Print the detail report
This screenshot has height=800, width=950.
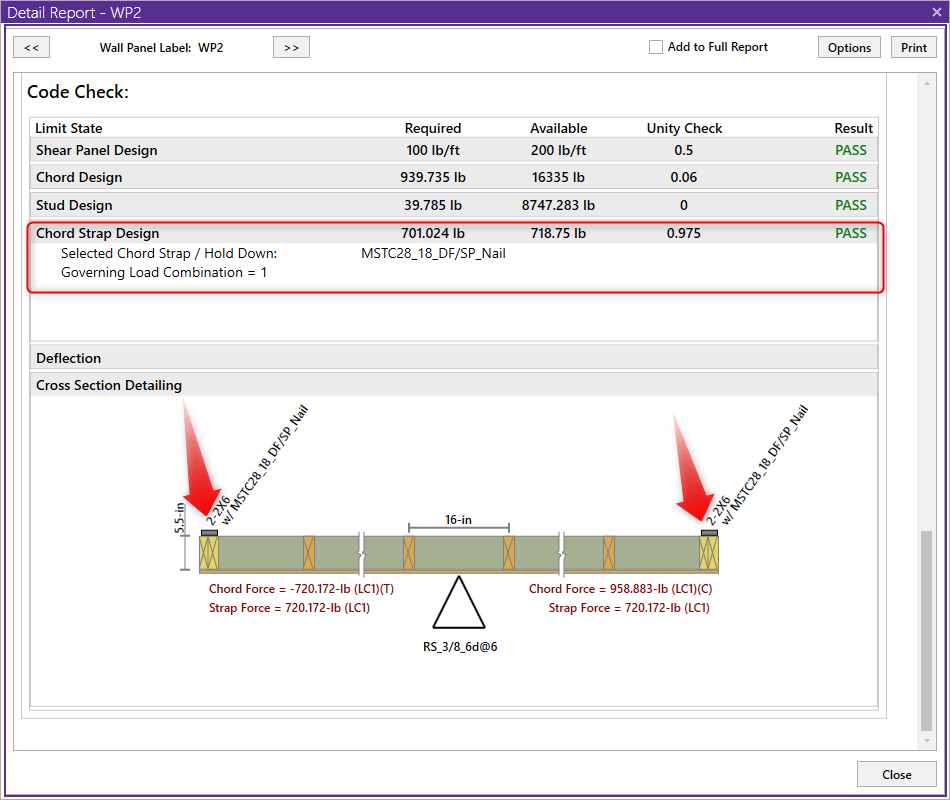coord(913,47)
